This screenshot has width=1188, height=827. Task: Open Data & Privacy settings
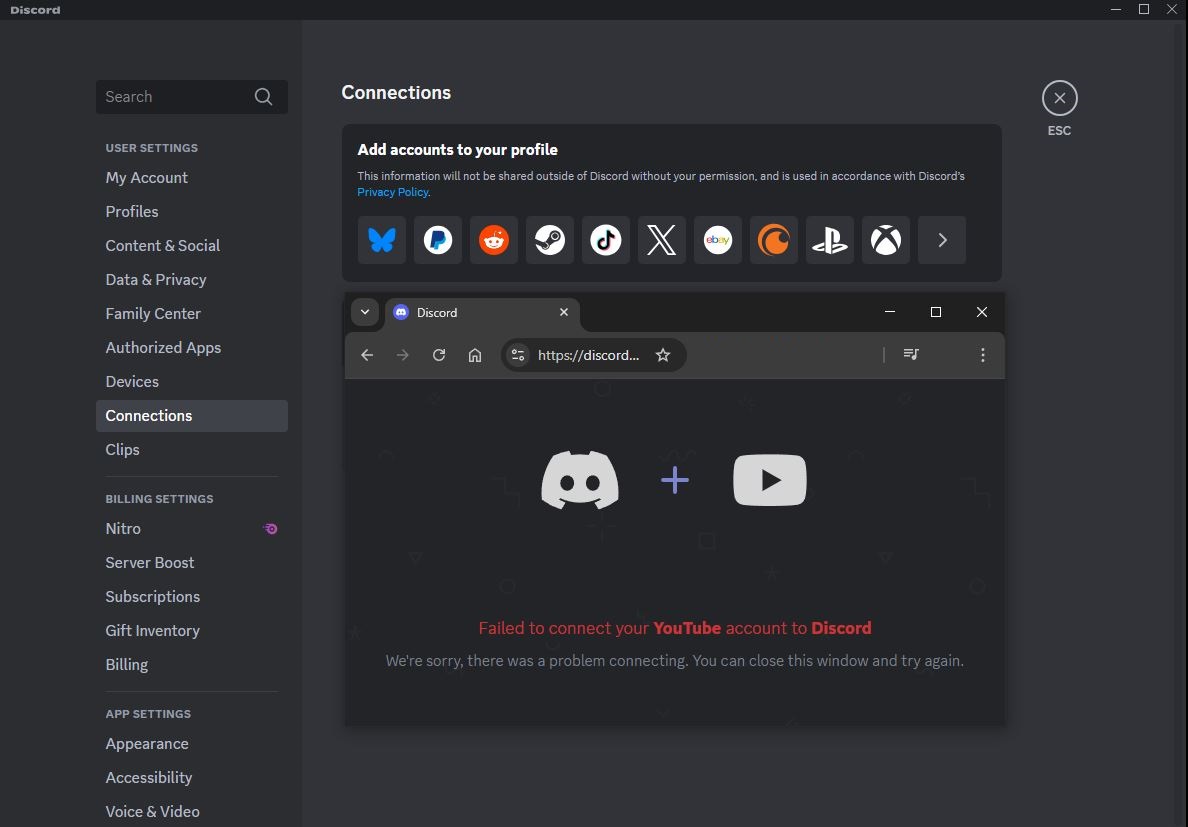click(x=192, y=280)
